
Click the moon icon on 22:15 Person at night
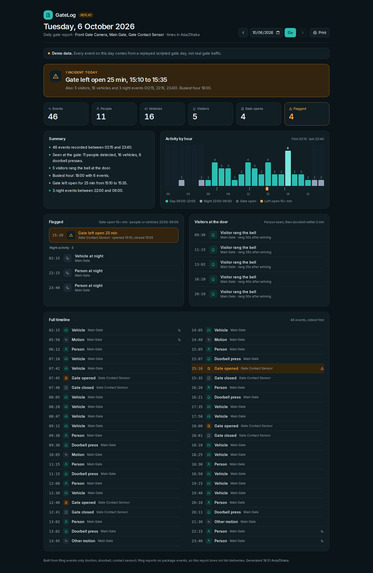click(x=68, y=273)
